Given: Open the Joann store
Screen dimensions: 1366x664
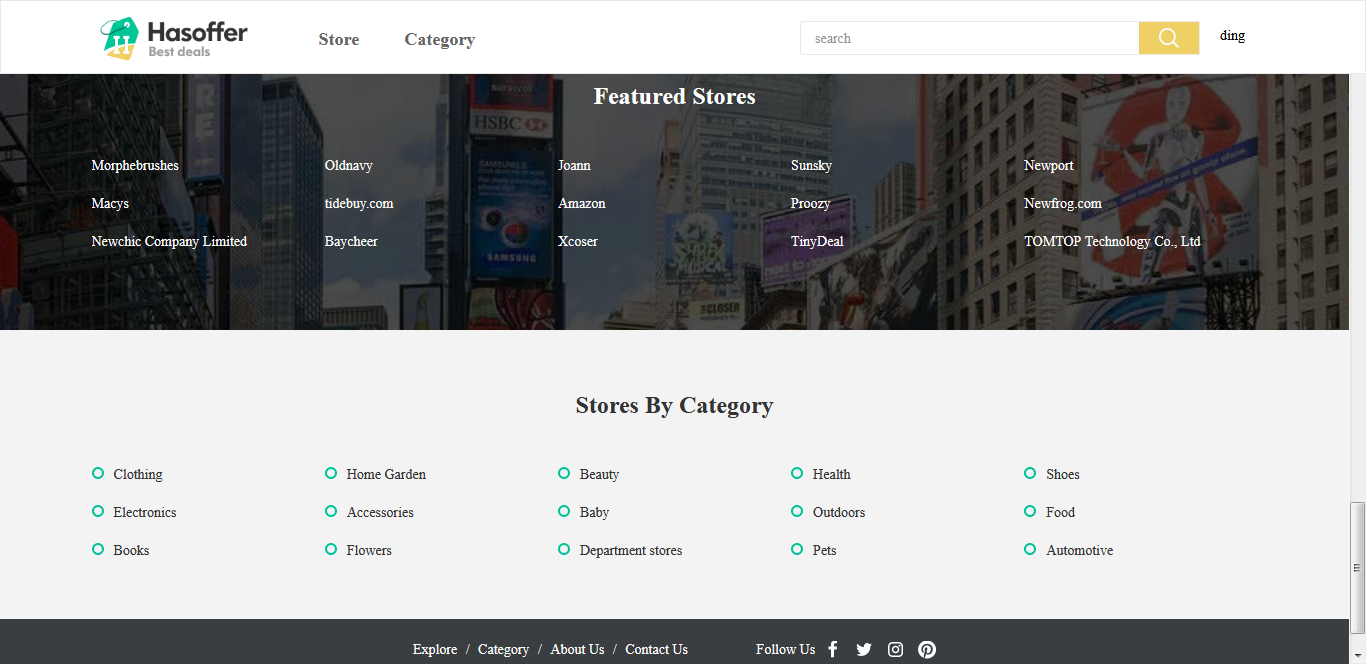Looking at the screenshot, I should (574, 165).
